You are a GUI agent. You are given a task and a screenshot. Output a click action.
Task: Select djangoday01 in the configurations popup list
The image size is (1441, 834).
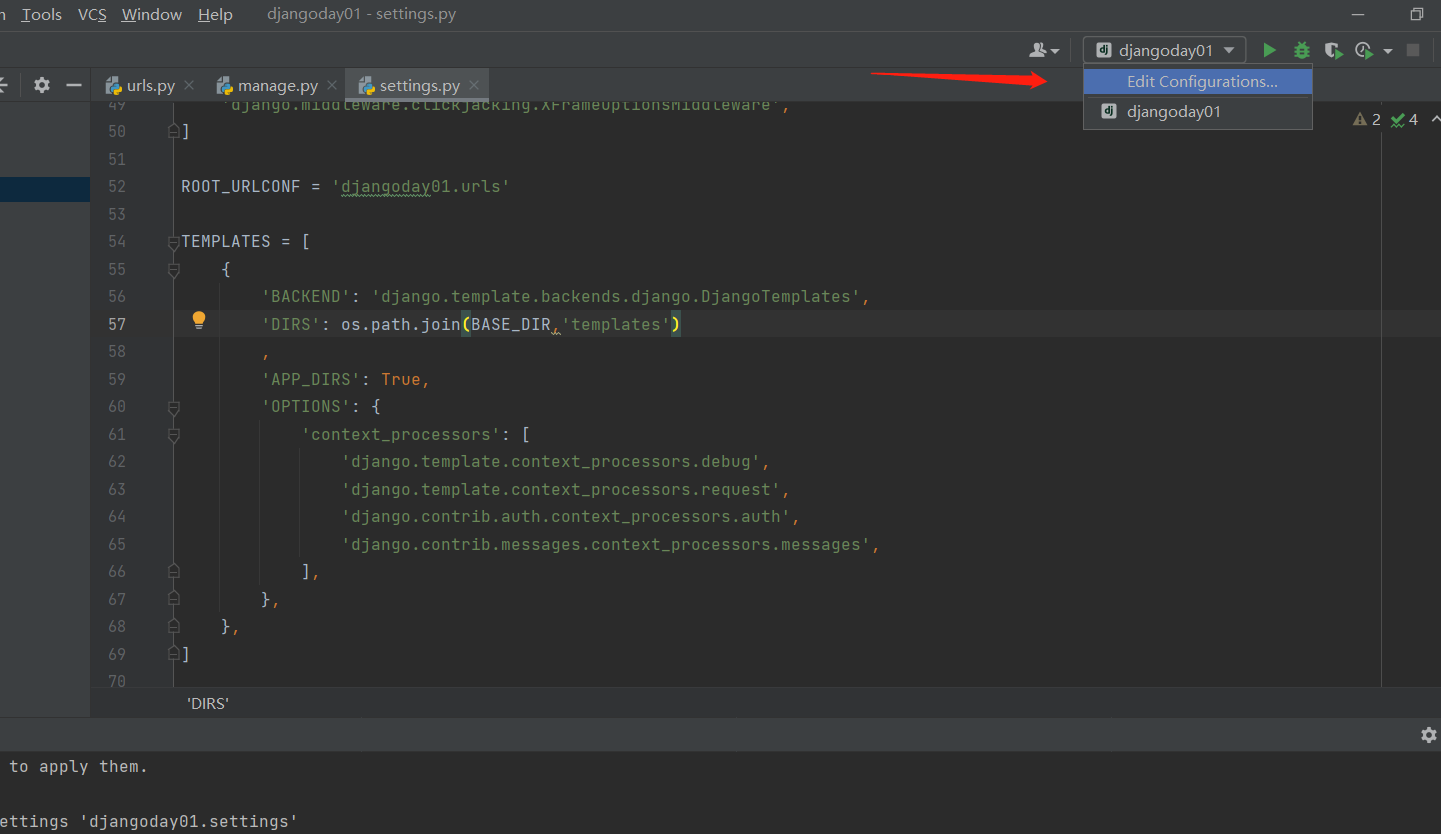1198,112
